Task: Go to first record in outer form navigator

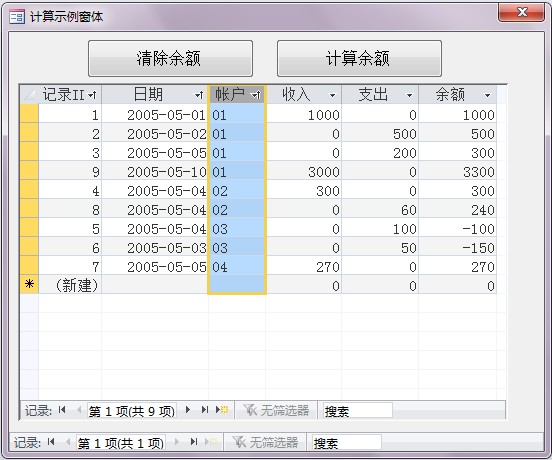Action: [x=51, y=442]
